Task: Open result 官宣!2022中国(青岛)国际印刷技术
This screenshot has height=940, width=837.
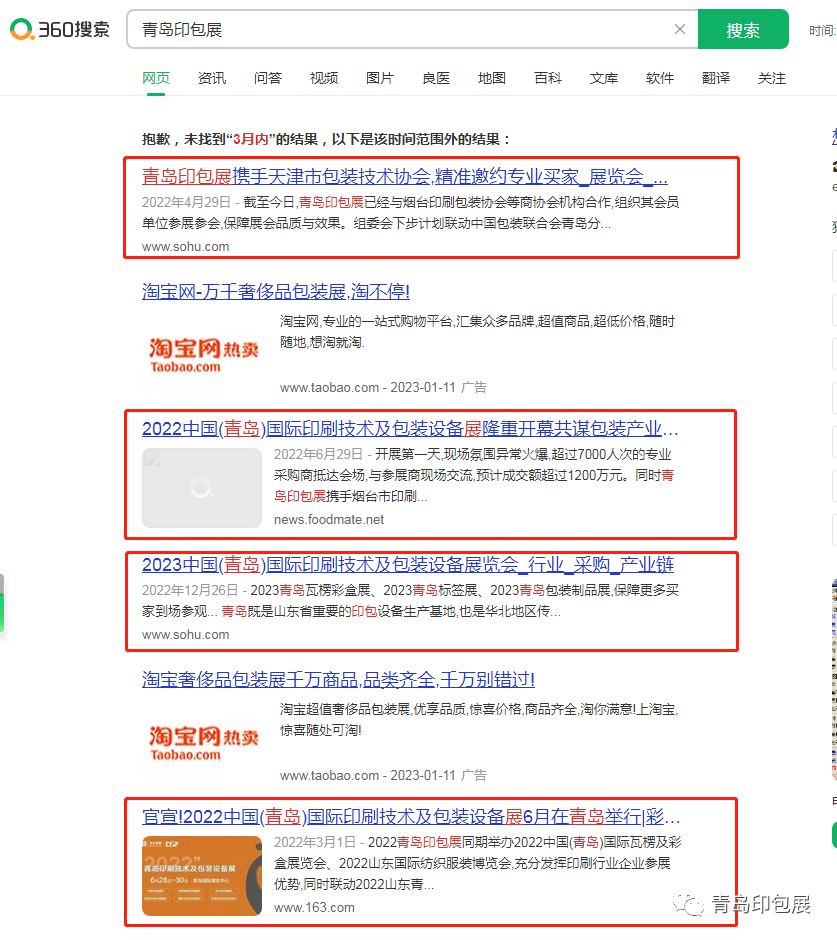Action: click(411, 817)
